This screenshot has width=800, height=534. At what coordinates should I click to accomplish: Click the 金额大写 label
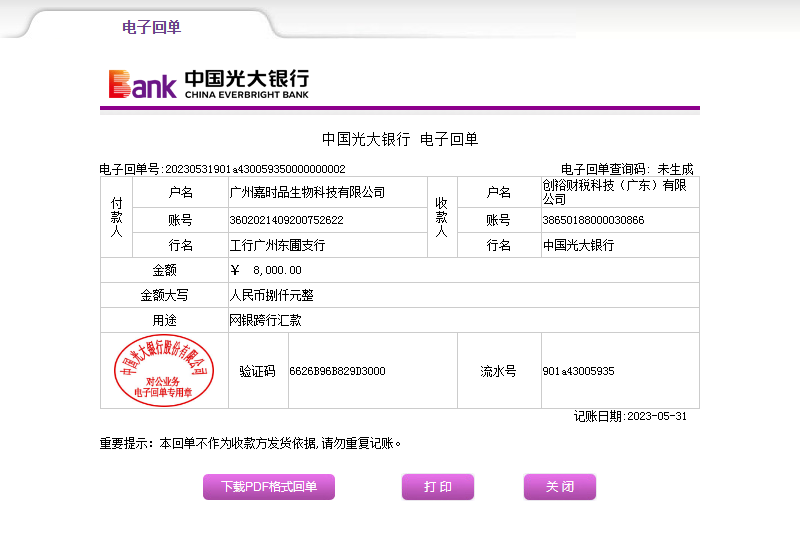(164, 295)
